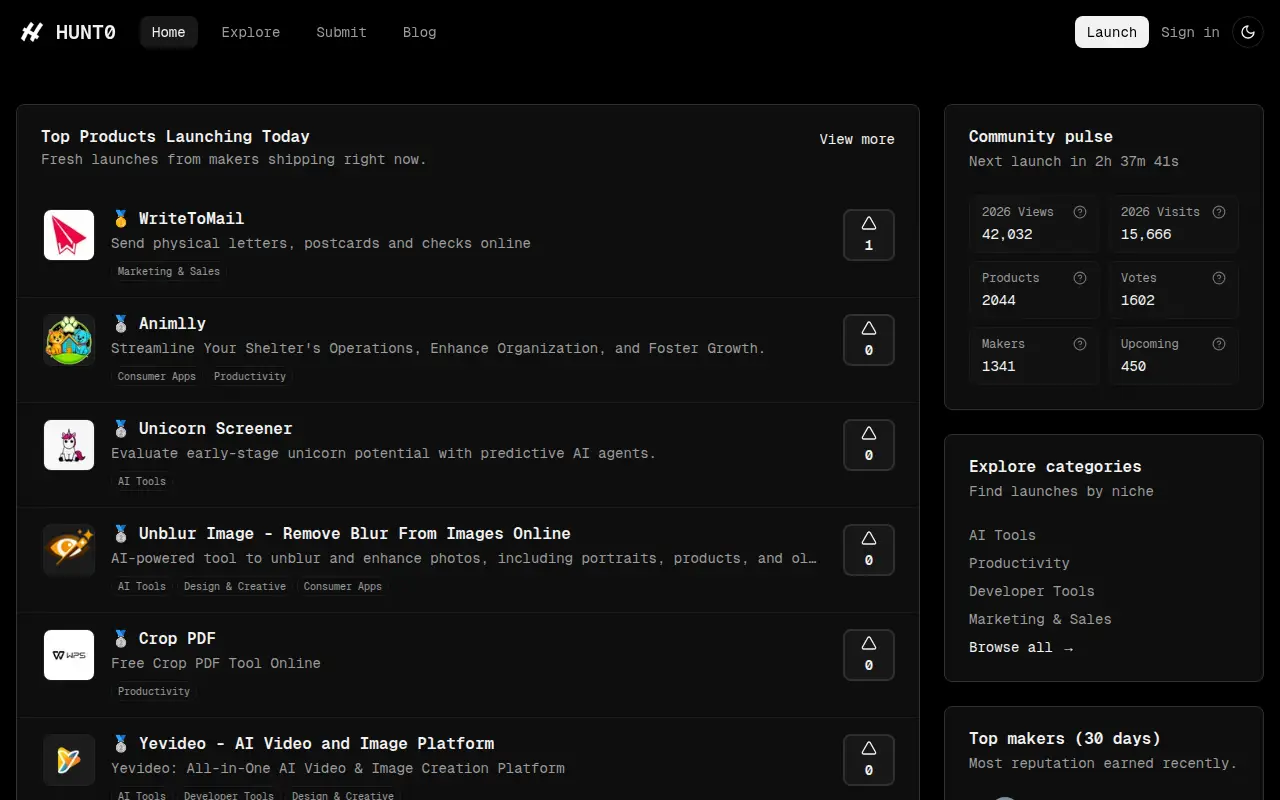This screenshot has width=1280, height=800.
Task: Upvote the Animlly product
Action: click(x=869, y=340)
